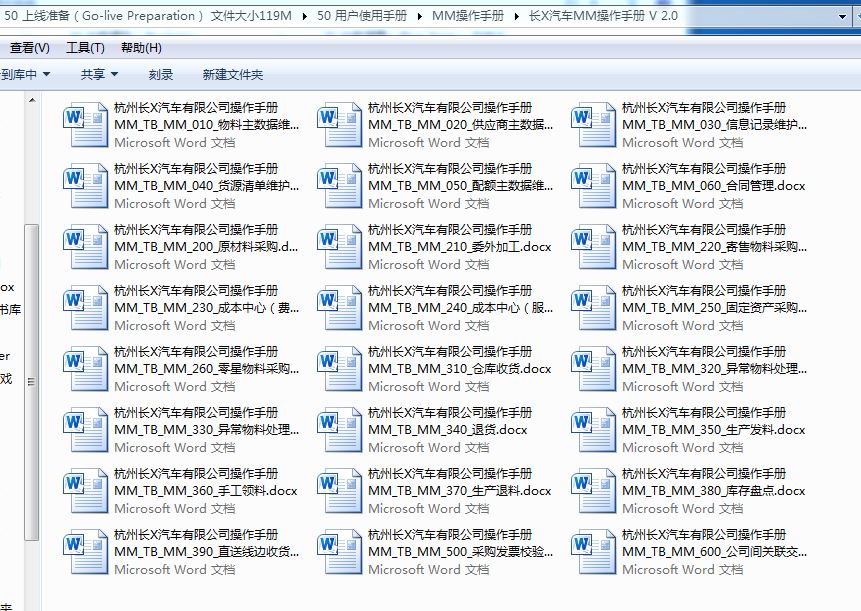The image size is (861, 611).
Task: Open the 共享 dropdown in the toolbar
Action: (99, 74)
